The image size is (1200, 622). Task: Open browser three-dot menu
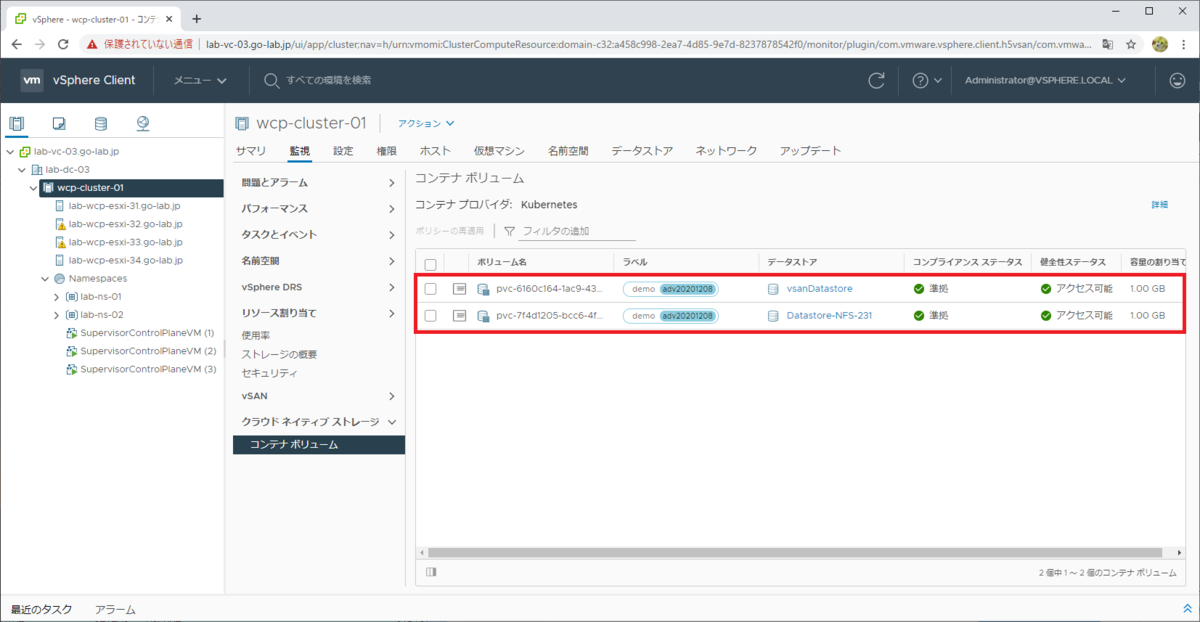(x=1185, y=44)
